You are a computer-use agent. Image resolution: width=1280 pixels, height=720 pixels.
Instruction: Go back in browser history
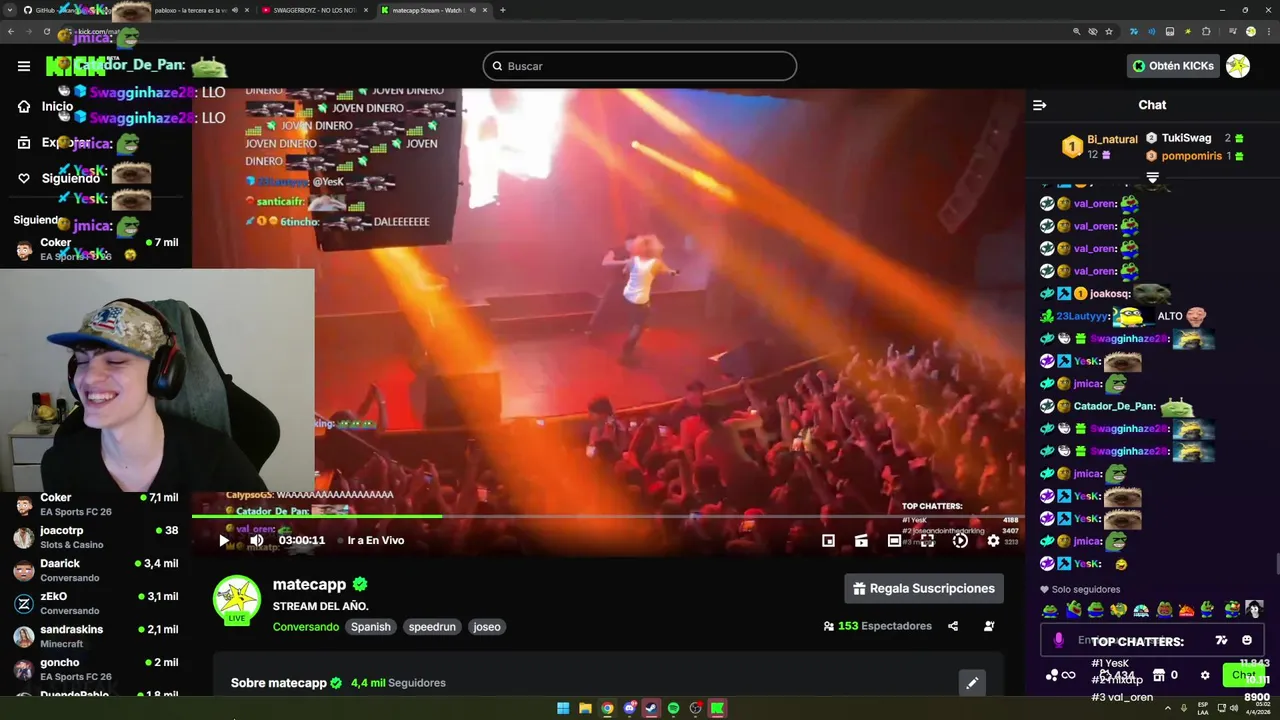point(11,32)
